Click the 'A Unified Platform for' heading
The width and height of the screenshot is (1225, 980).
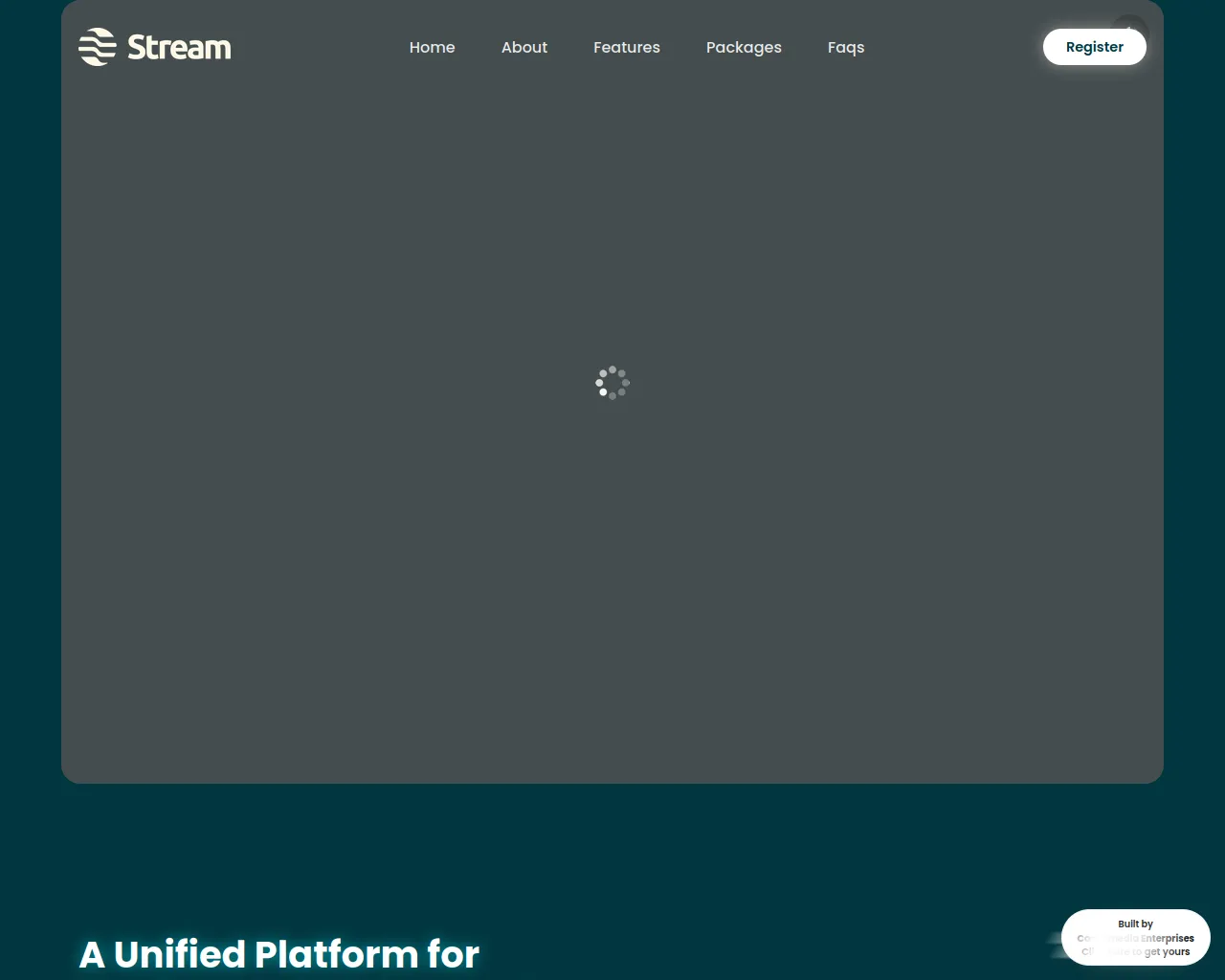[278, 954]
